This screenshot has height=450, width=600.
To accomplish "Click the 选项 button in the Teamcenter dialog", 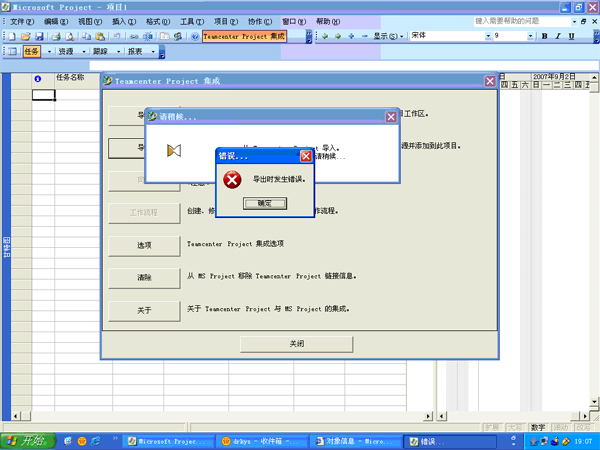I will tap(144, 246).
